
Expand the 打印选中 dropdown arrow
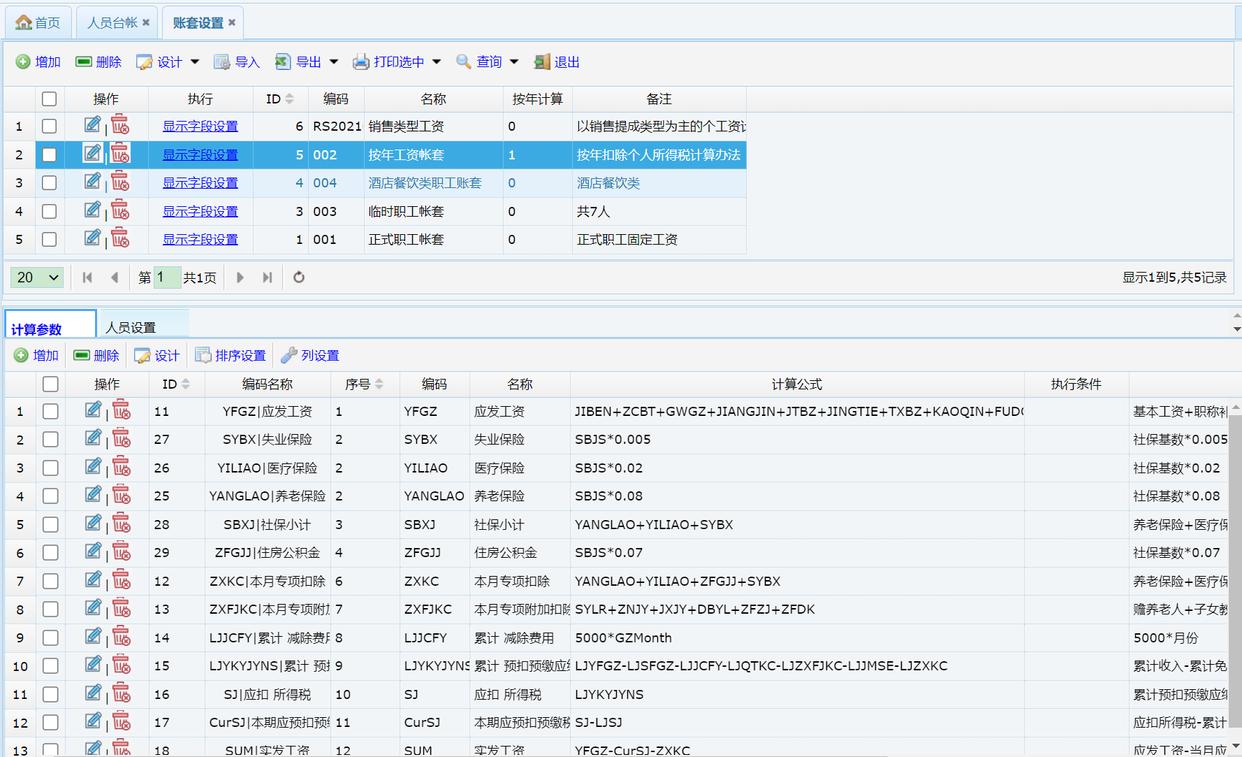[x=436, y=62]
